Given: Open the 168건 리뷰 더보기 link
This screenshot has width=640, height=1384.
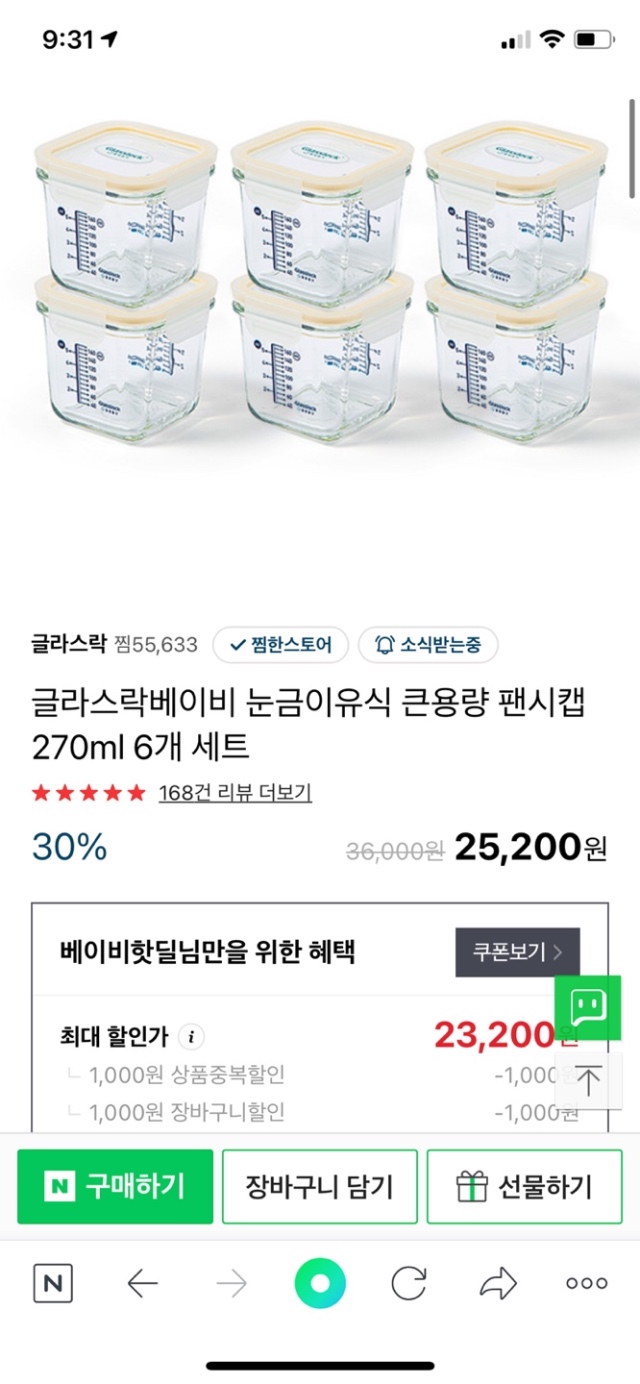Looking at the screenshot, I should 235,793.
